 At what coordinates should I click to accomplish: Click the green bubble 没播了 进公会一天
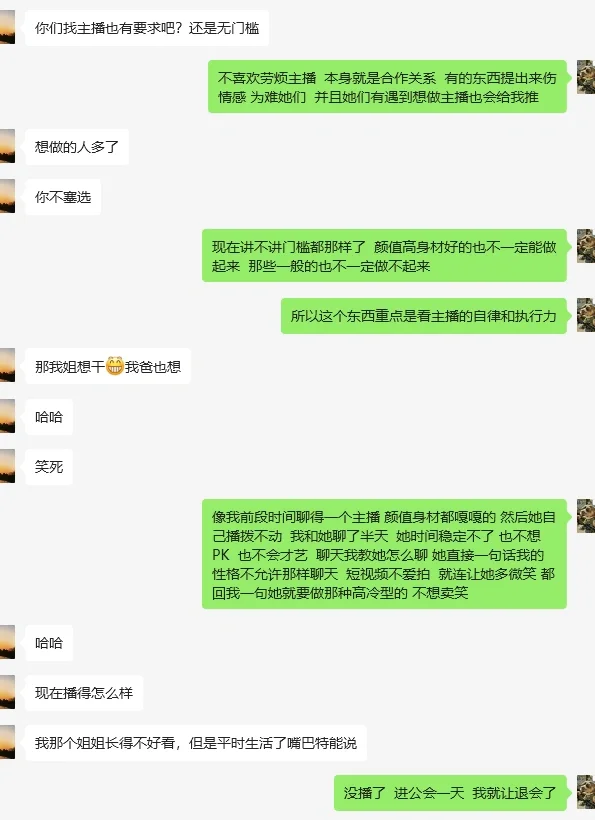(x=450, y=793)
